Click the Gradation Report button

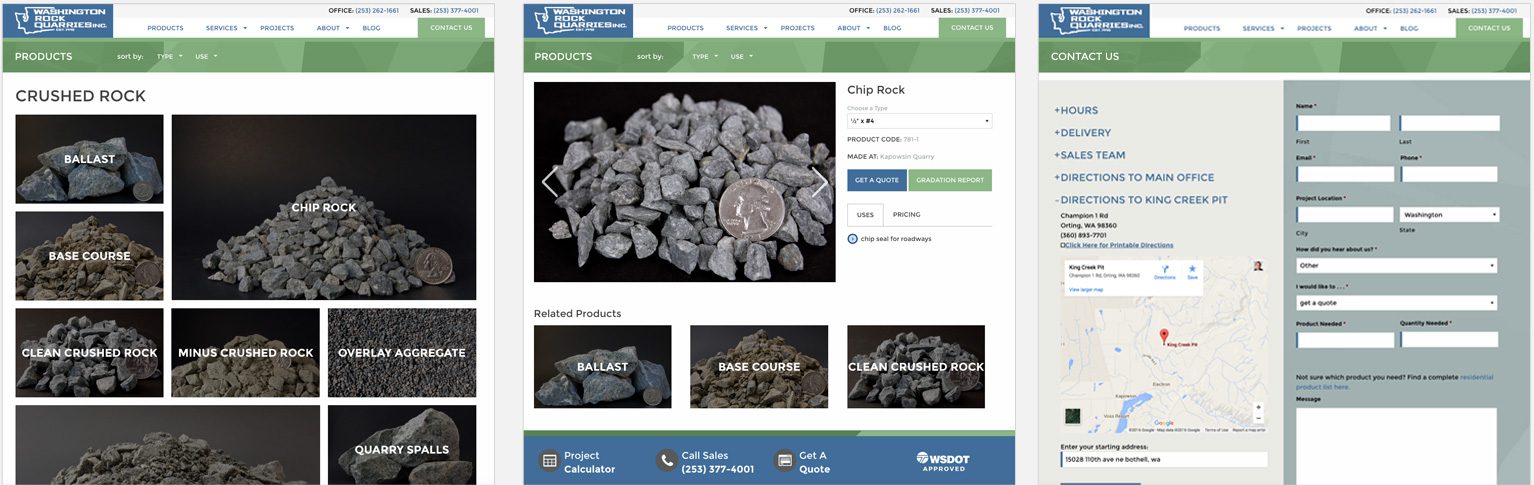click(950, 180)
